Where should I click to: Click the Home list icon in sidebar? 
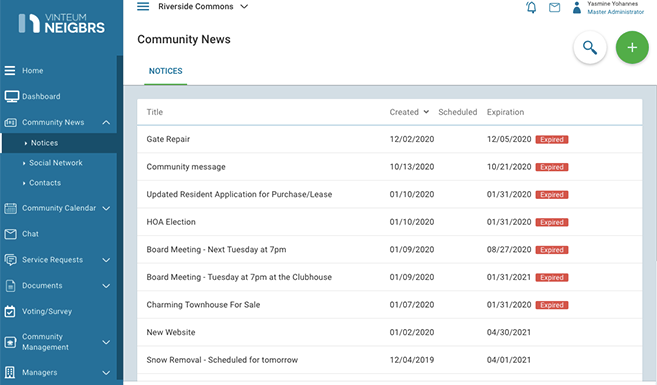[10, 70]
